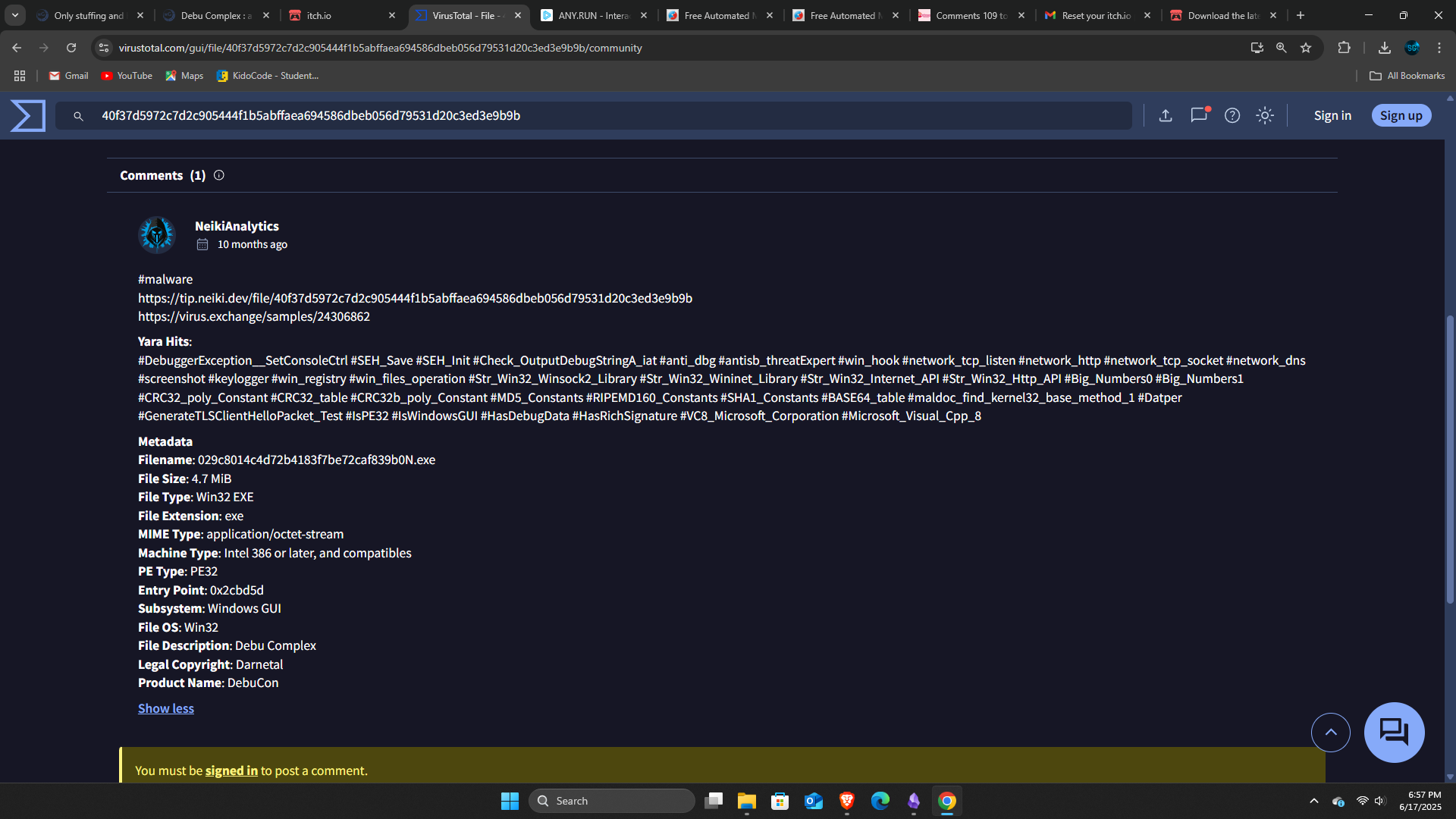Open the Chrome downloads icon
The image size is (1456, 819).
pyautogui.click(x=1384, y=48)
